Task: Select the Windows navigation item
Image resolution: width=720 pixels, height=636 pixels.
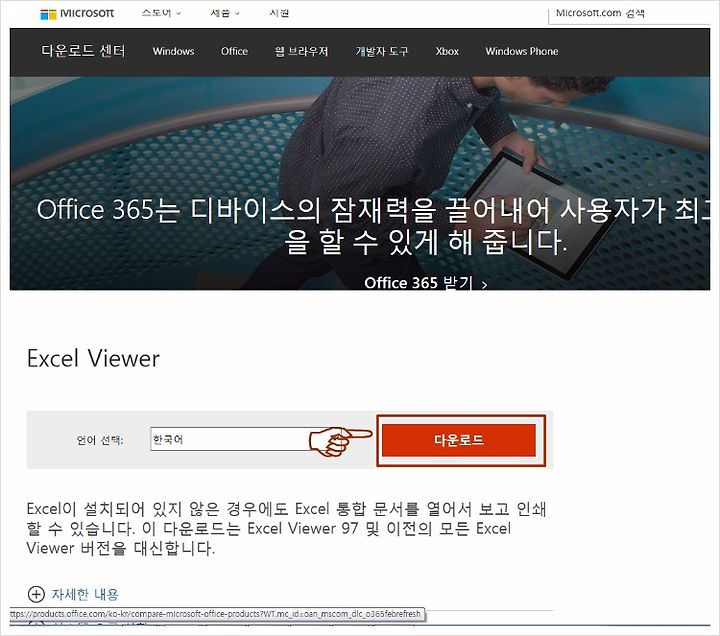Action: (173, 51)
